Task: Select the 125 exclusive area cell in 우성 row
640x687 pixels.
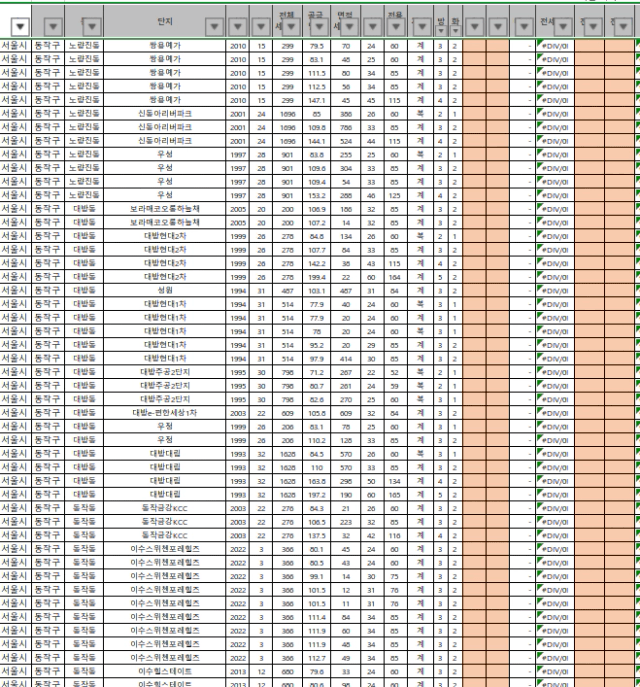Action: pos(395,195)
